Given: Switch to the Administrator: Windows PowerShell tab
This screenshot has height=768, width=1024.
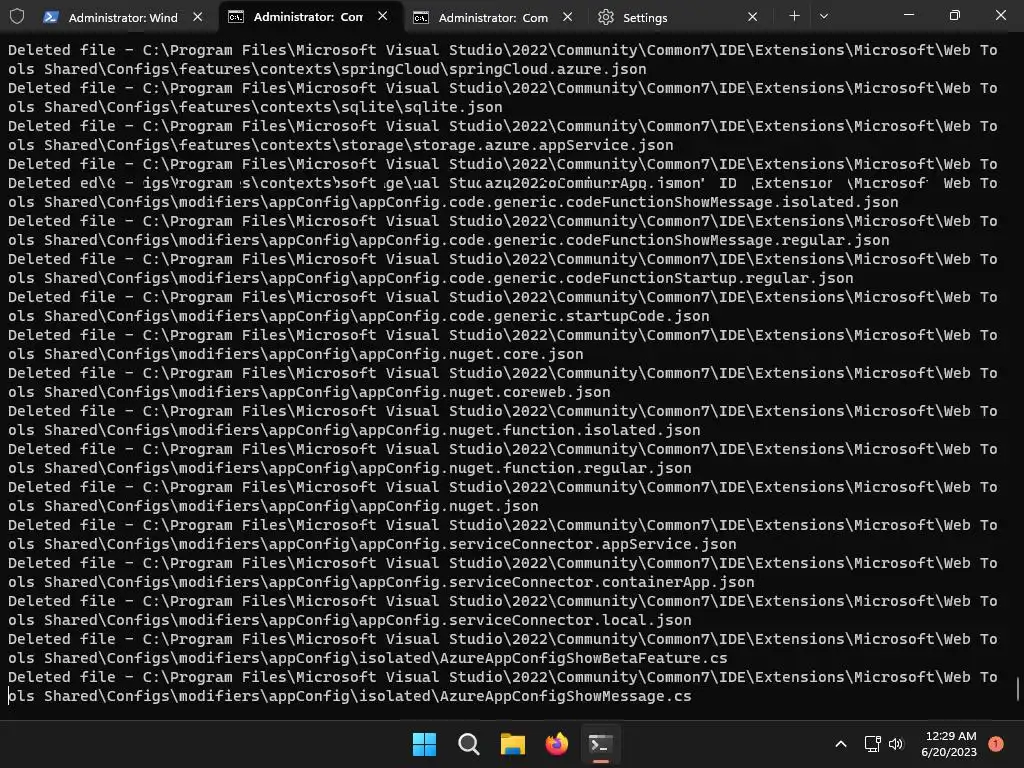Looking at the screenshot, I should coord(123,18).
